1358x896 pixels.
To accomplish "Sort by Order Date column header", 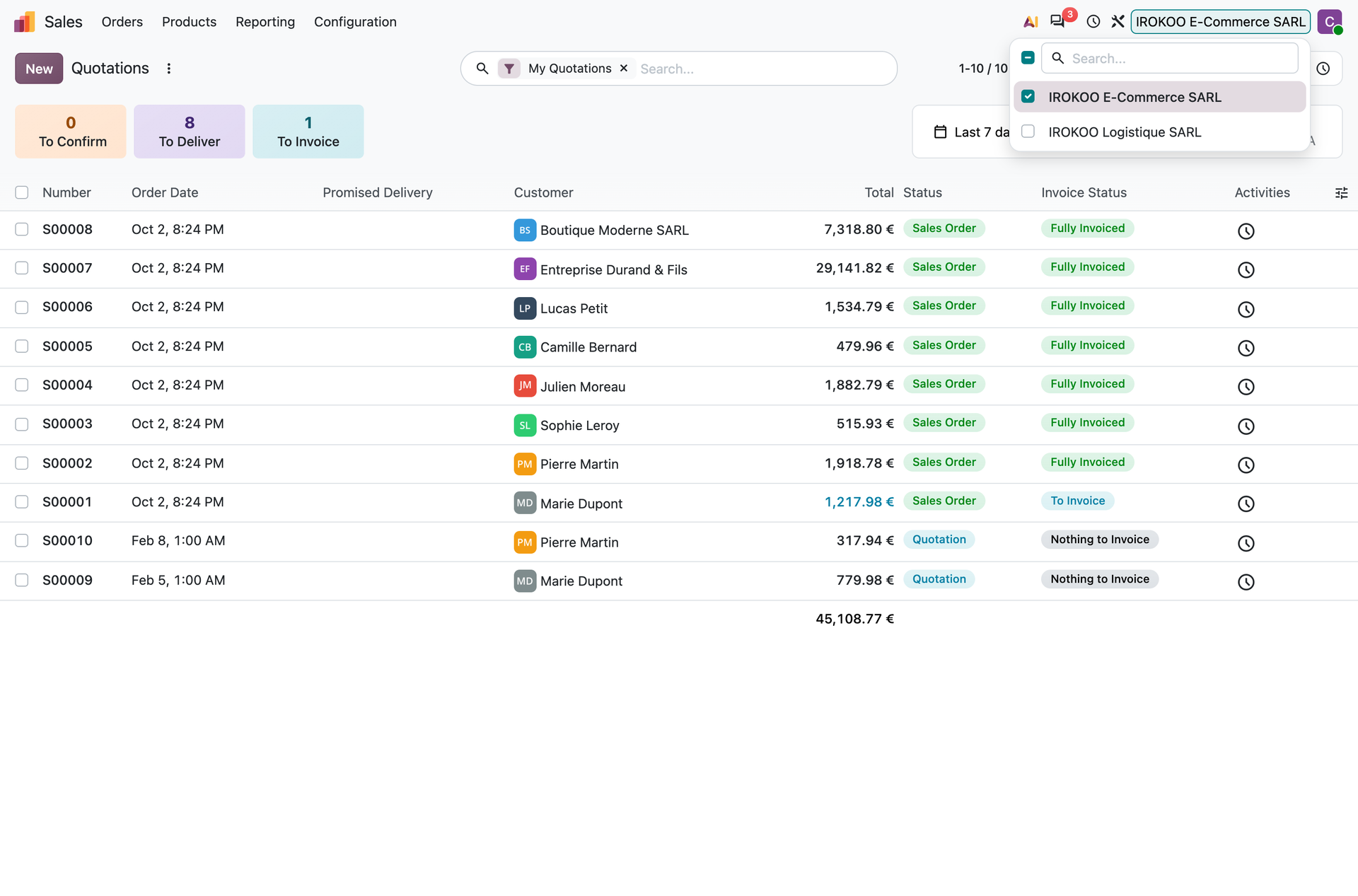I will (165, 192).
